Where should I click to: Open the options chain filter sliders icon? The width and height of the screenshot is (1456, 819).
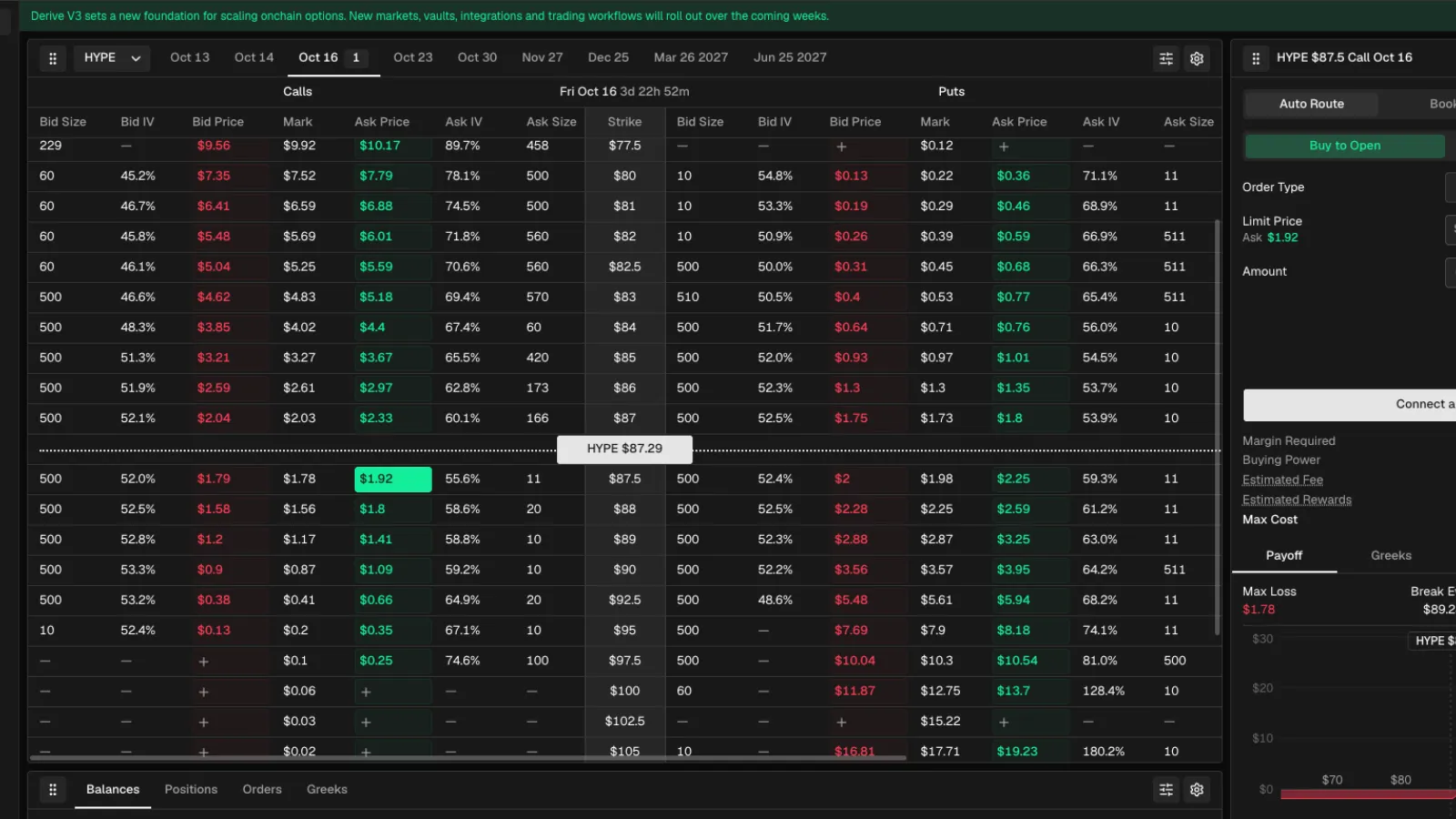pyautogui.click(x=1166, y=58)
